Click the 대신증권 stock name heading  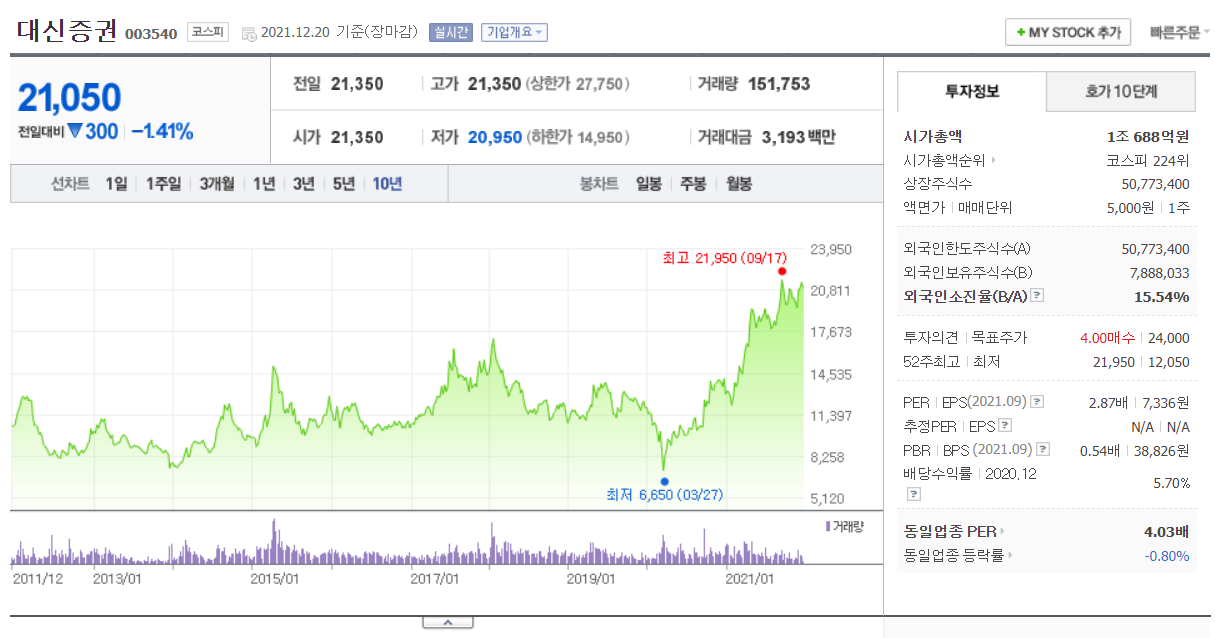click(x=66, y=31)
